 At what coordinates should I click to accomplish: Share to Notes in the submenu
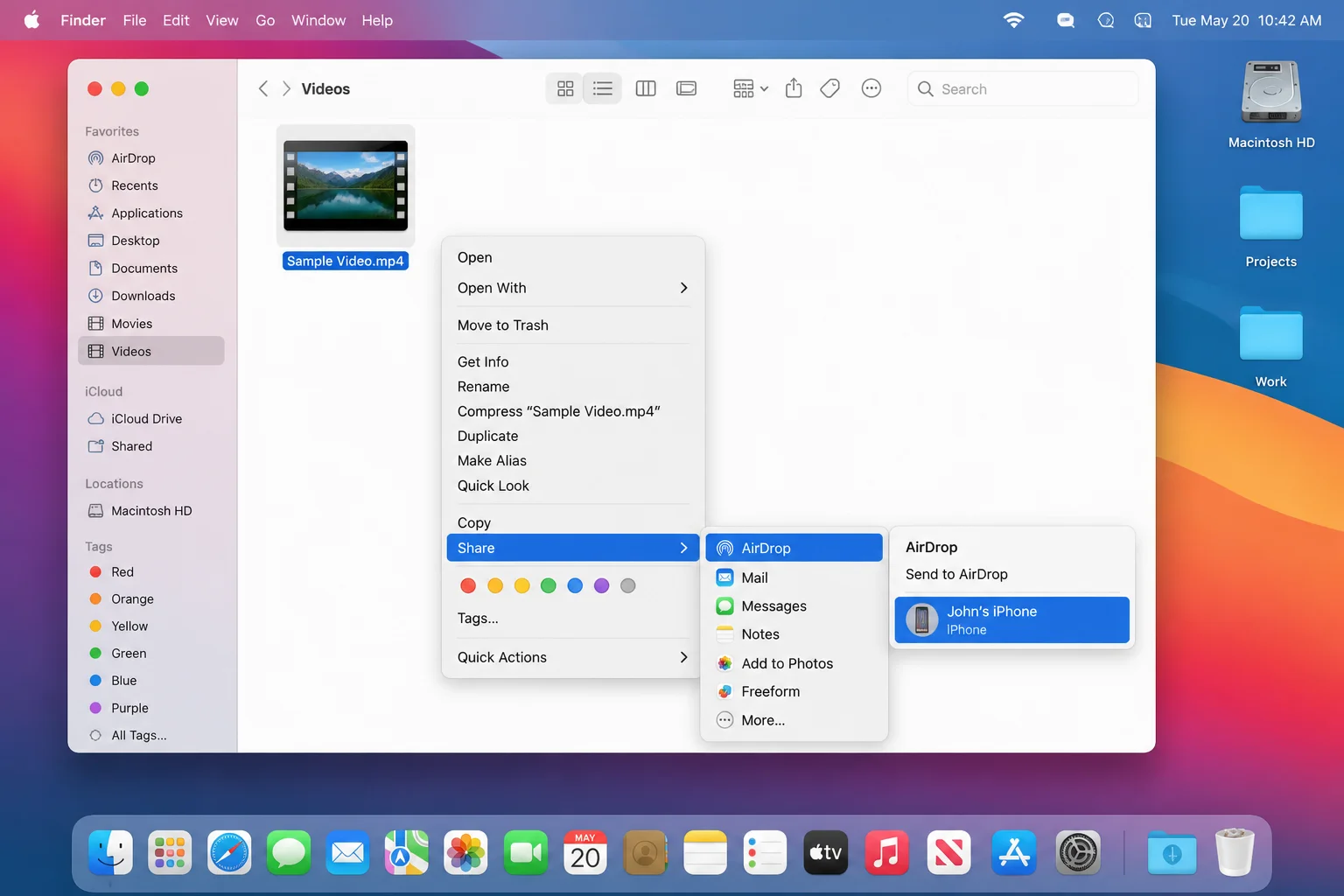(794, 634)
